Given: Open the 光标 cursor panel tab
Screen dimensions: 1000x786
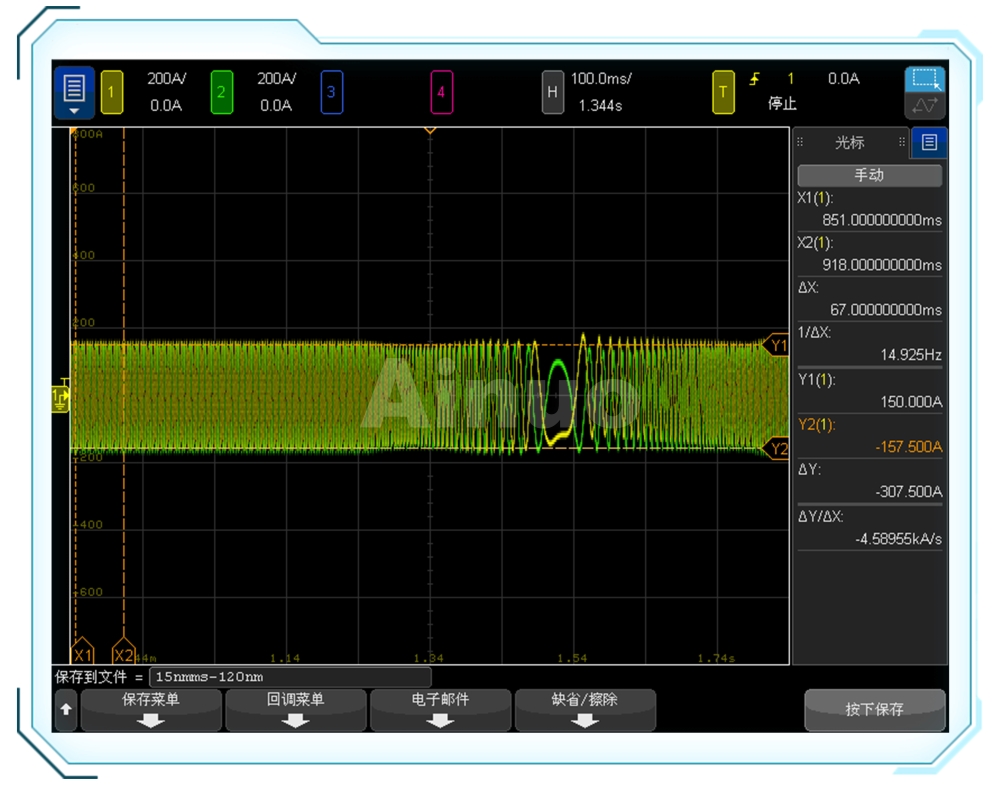Looking at the screenshot, I should (850, 143).
